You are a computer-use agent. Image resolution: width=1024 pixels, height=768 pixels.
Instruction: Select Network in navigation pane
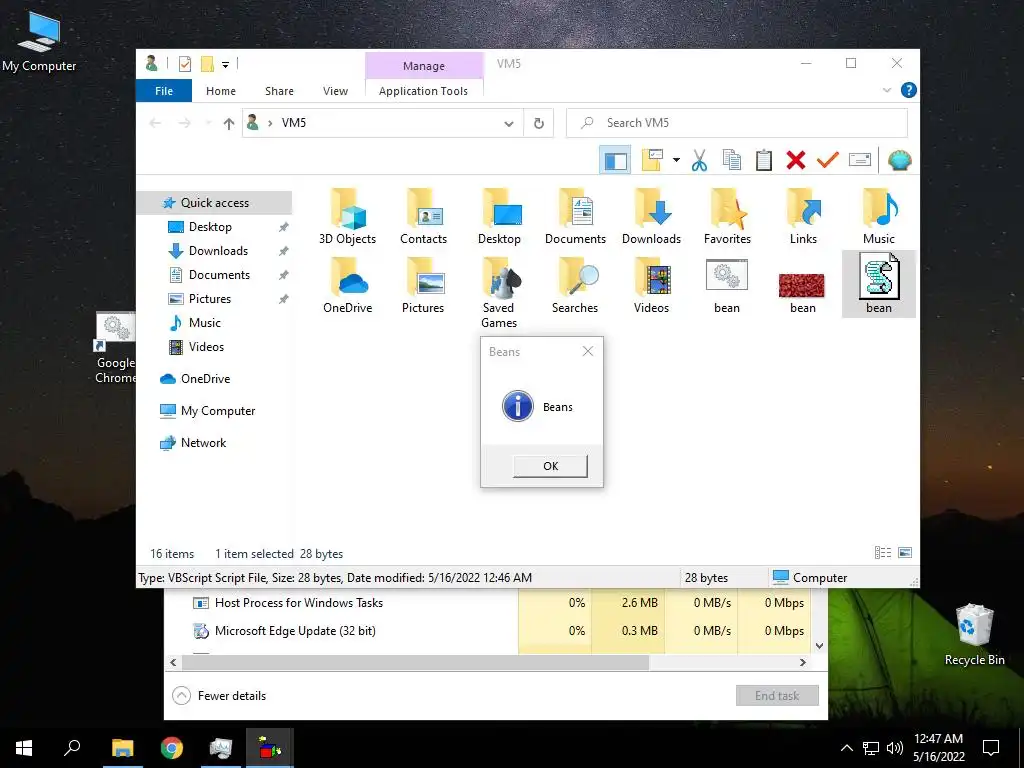(203, 443)
